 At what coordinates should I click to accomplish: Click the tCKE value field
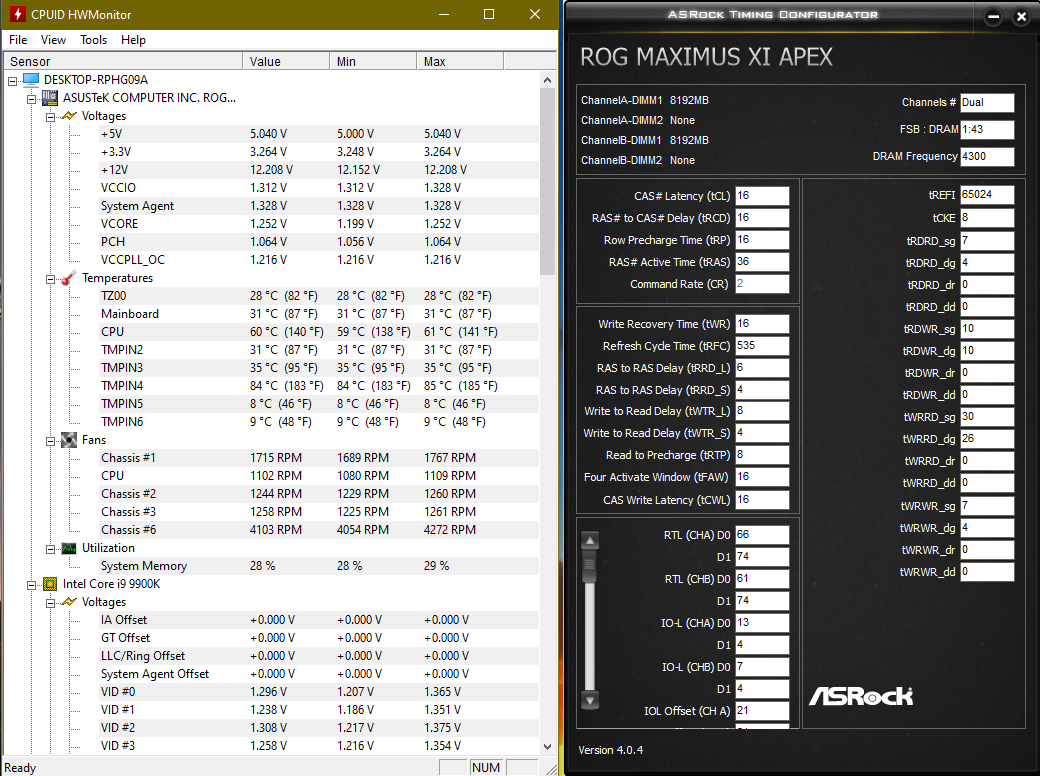click(x=987, y=218)
